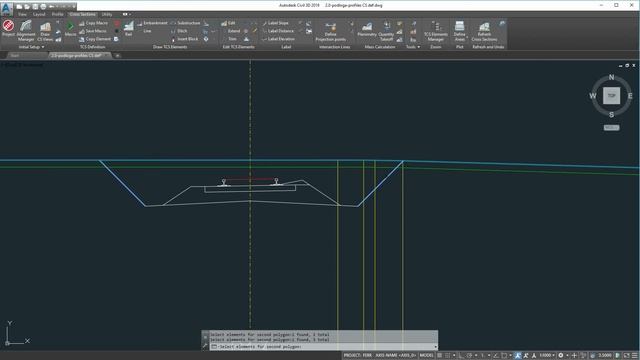This screenshot has width=640, height=360.
Task: Toggle annotation visibility highlighted status bar icon
Action: [x=518, y=356]
